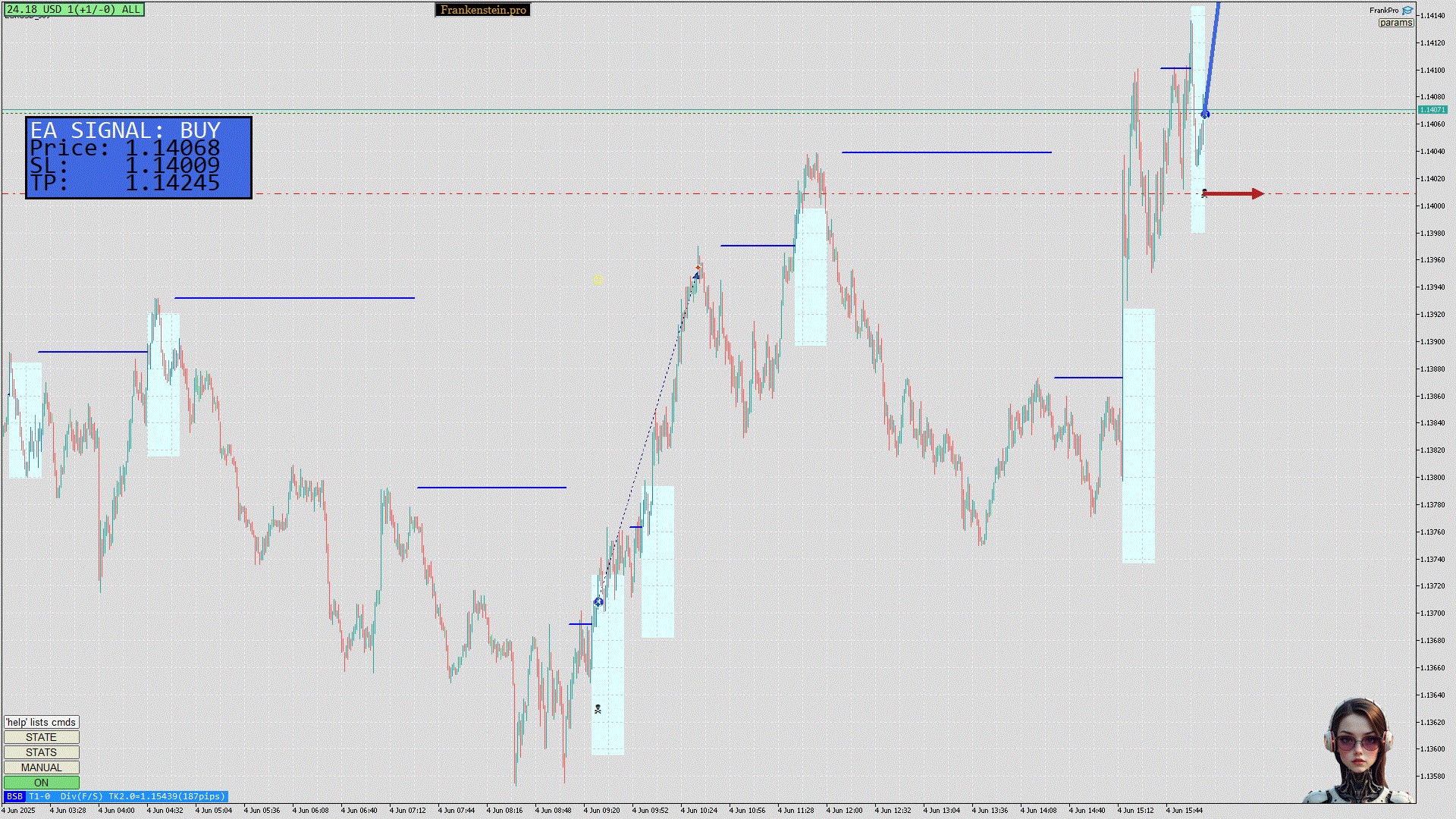Click the EA SIGNAL: BUY info box
The image size is (1456, 819).
tap(139, 158)
